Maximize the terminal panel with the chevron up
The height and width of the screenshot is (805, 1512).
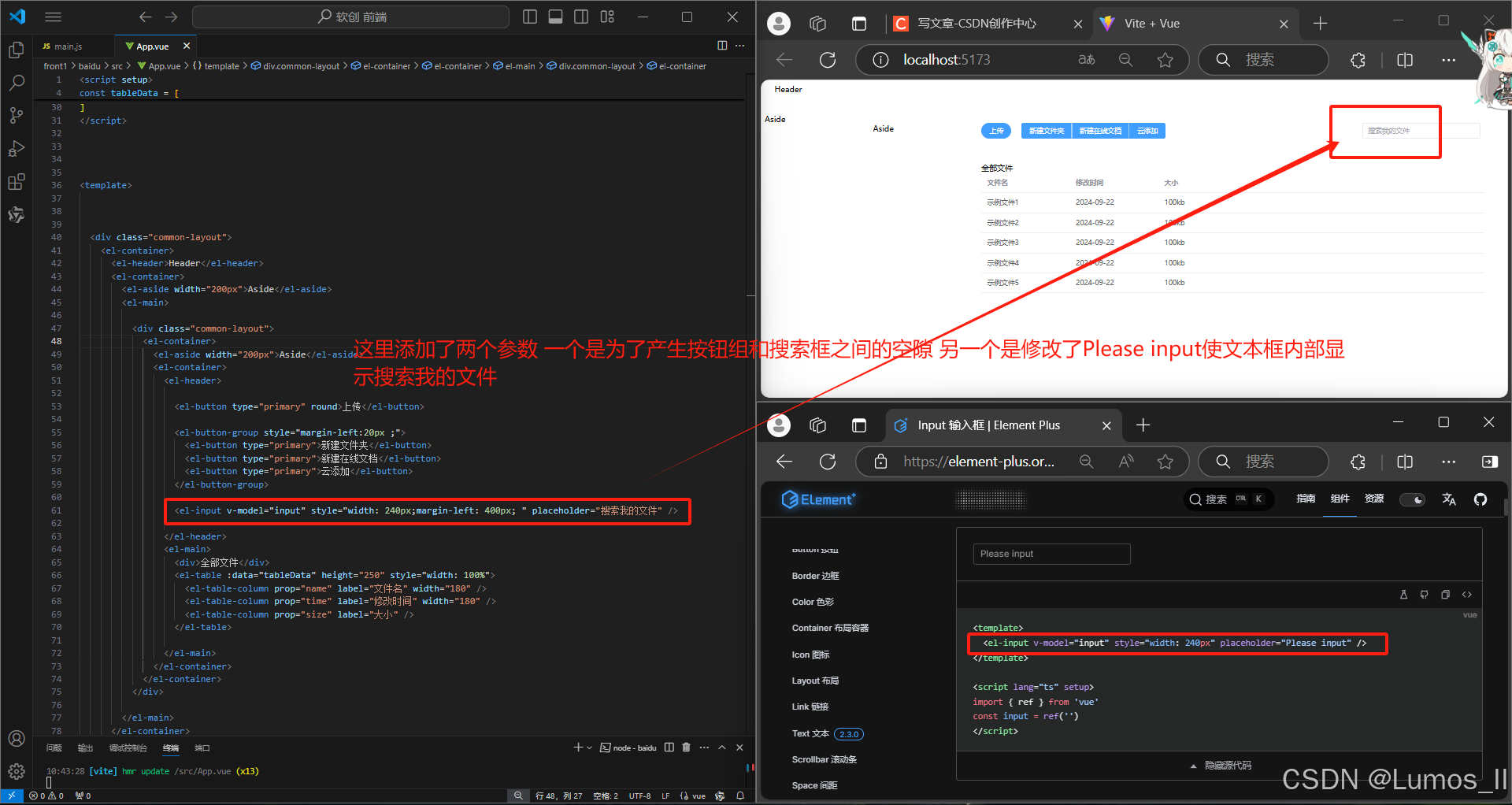coord(722,747)
